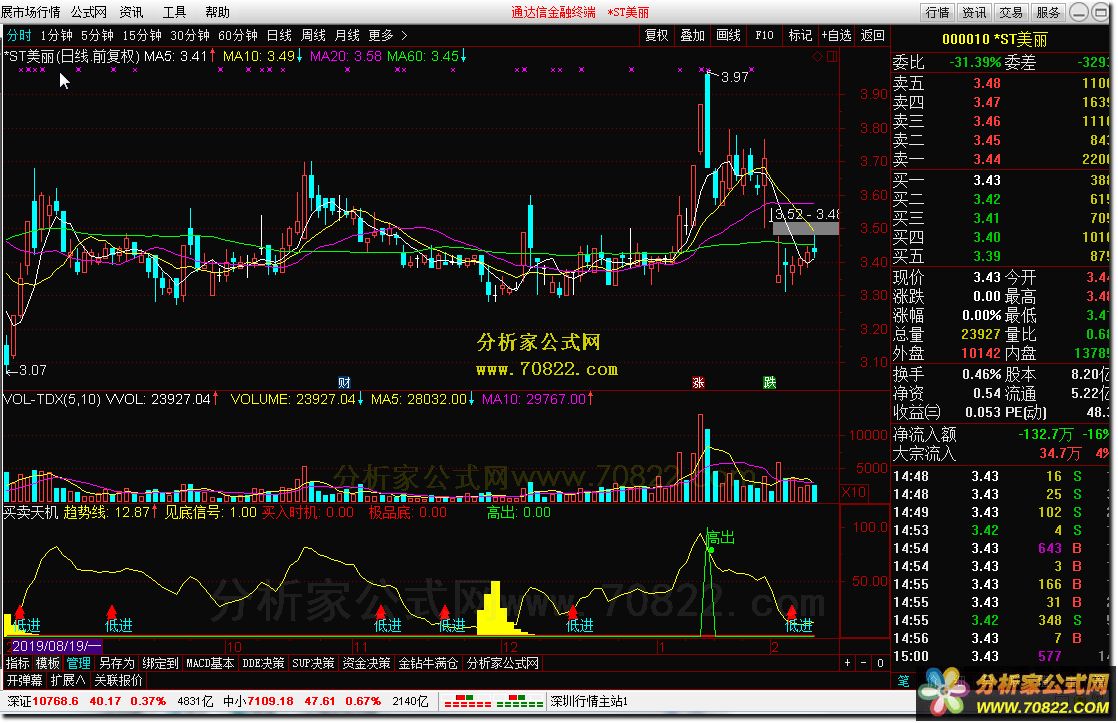Click the blue 财 marker on the date axis
Viewport: 1118px width, 723px height.
point(344,383)
